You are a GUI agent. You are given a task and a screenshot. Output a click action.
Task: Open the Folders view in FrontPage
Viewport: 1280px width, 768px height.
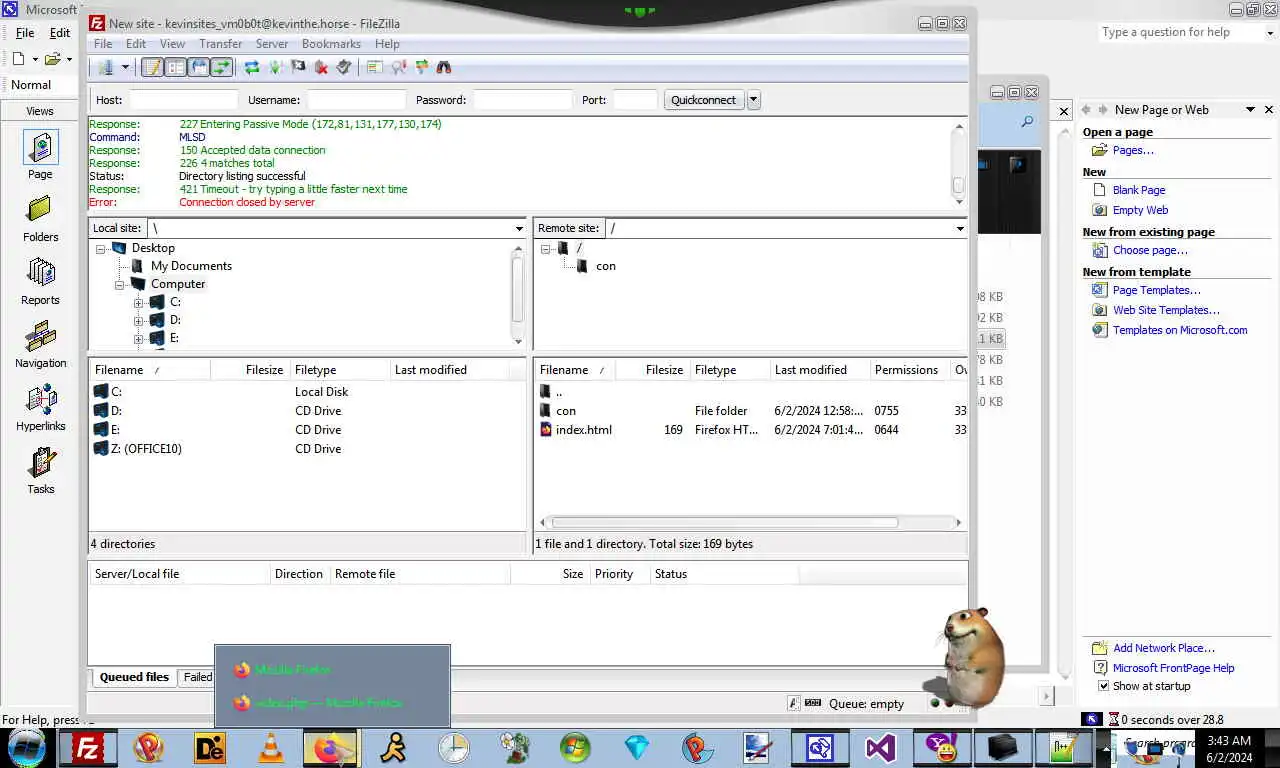(x=40, y=218)
